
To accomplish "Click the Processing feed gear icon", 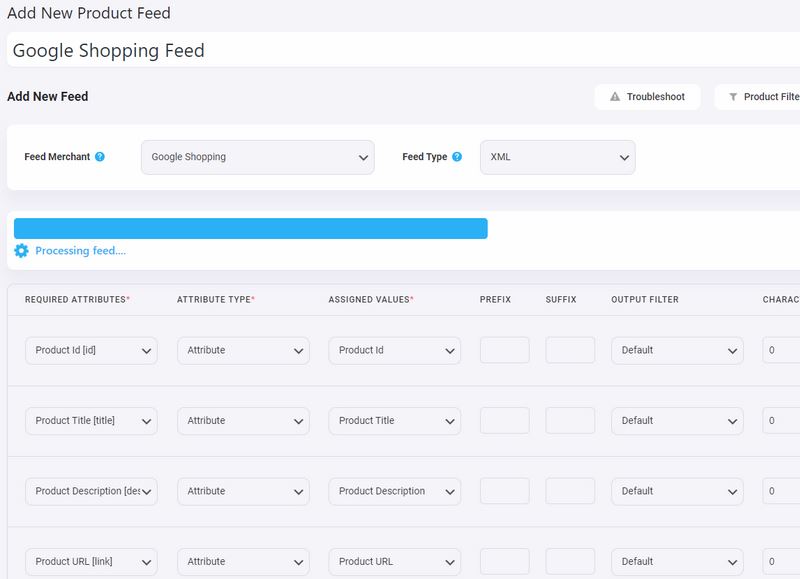I will click(21, 250).
